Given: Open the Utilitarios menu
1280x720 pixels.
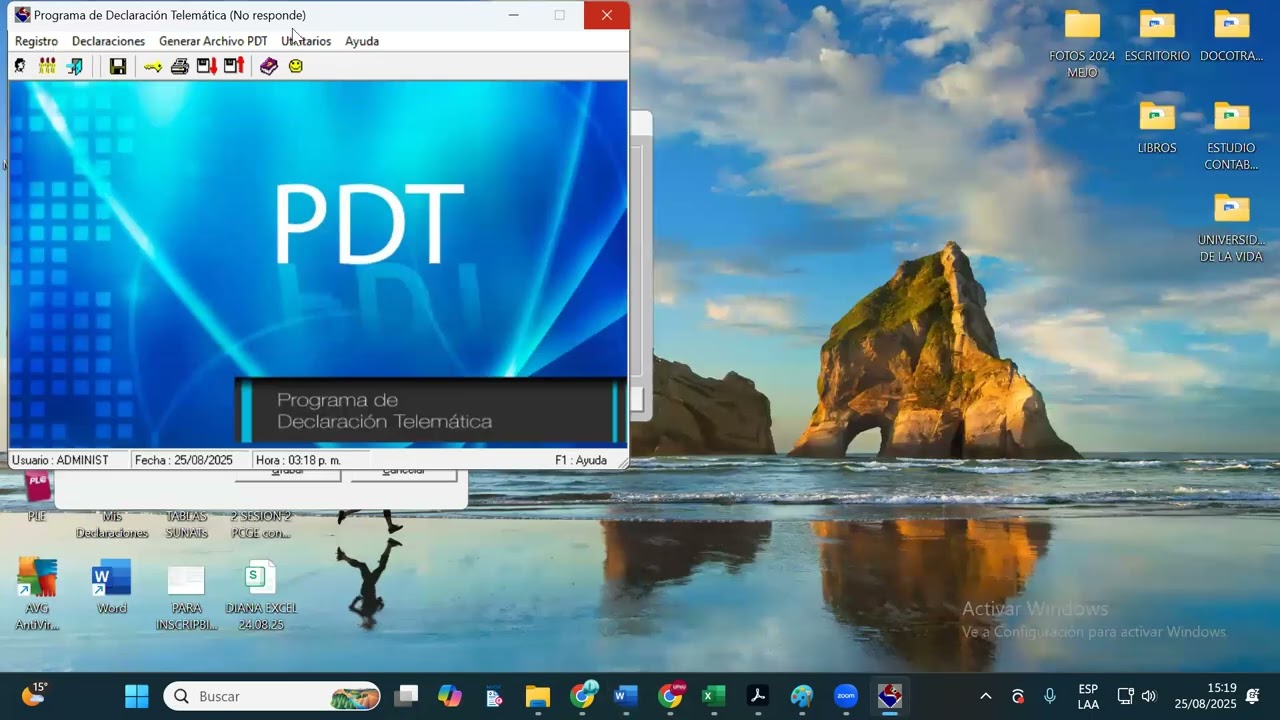Looking at the screenshot, I should point(306,41).
